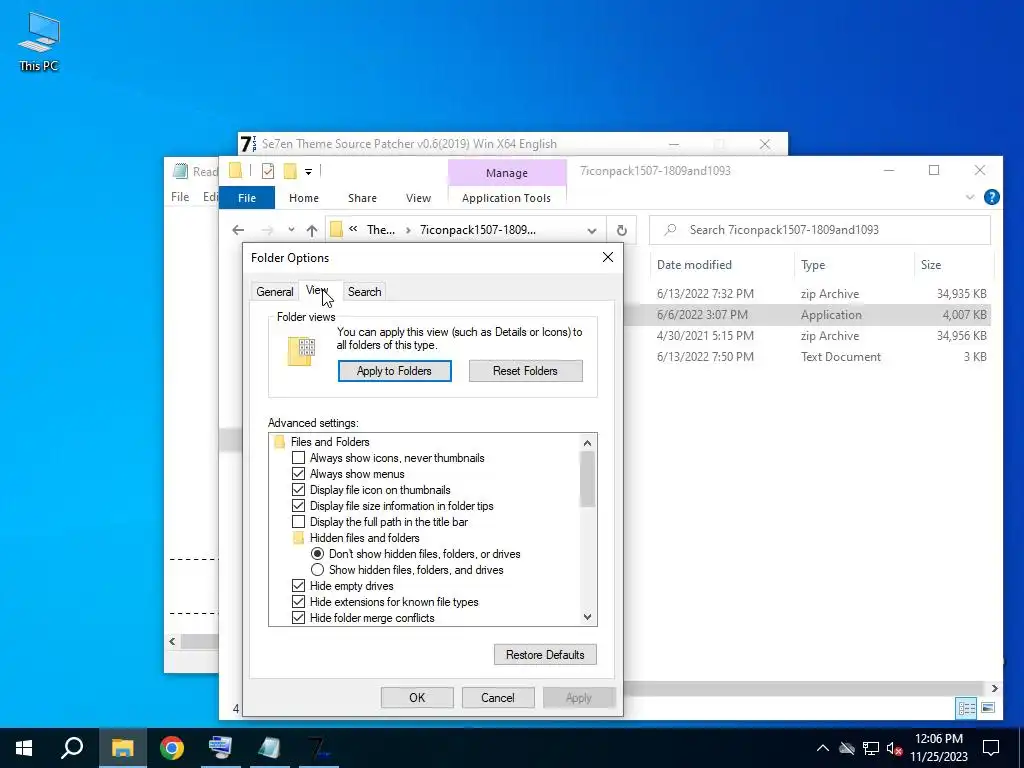Image resolution: width=1024 pixels, height=768 pixels.
Task: Open the Explorer View ribbon tab
Action: coord(418,198)
